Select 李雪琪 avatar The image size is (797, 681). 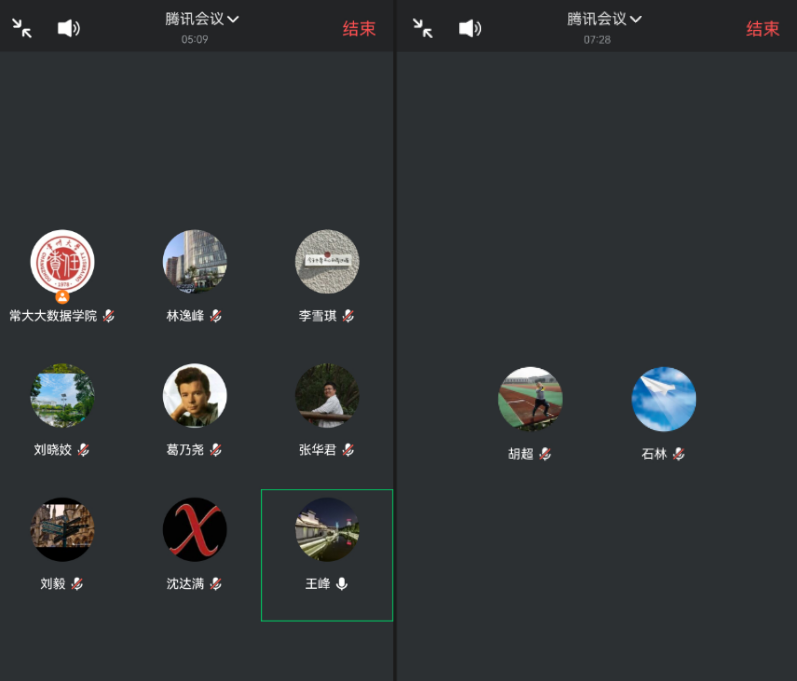pos(327,262)
